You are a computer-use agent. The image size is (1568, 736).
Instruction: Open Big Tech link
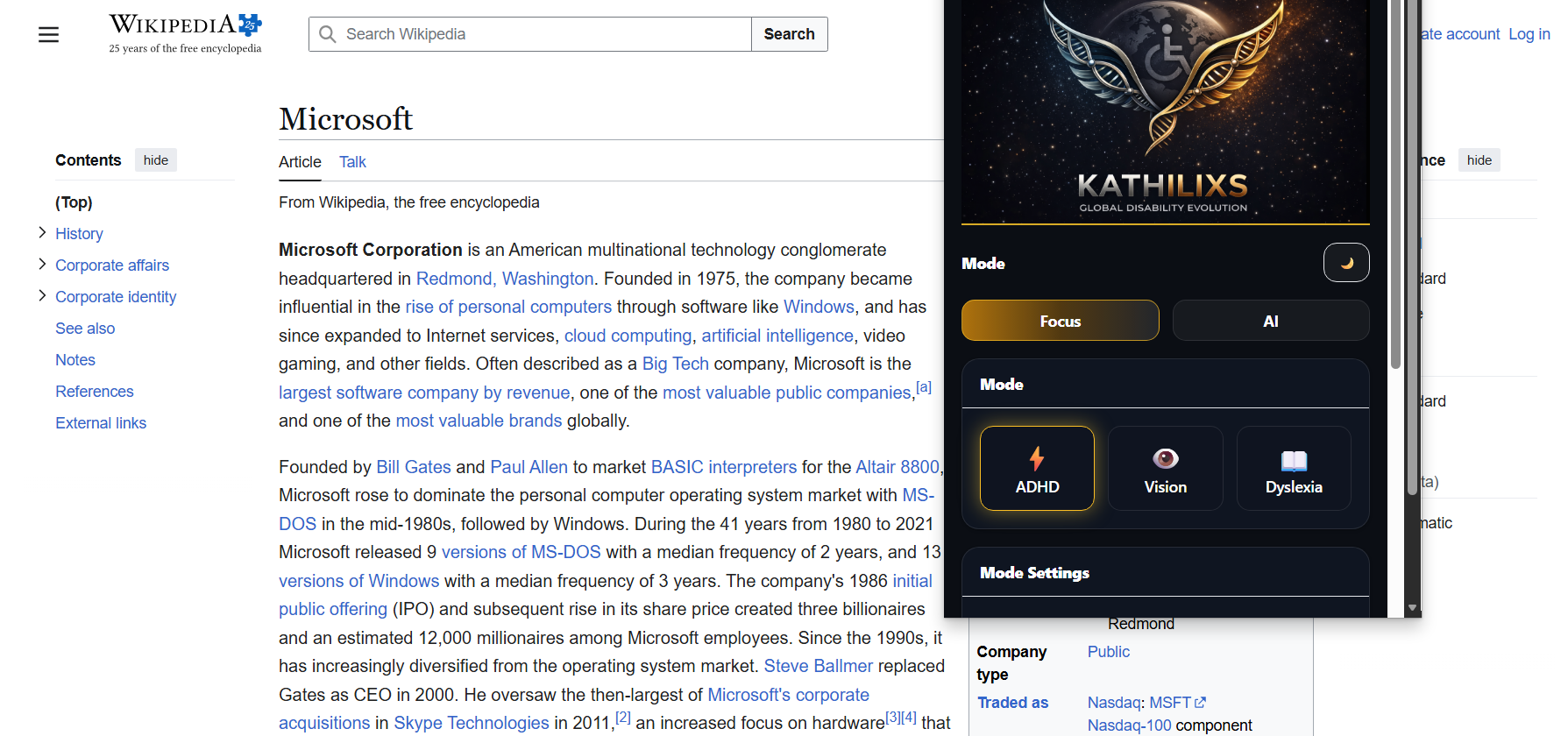click(676, 364)
